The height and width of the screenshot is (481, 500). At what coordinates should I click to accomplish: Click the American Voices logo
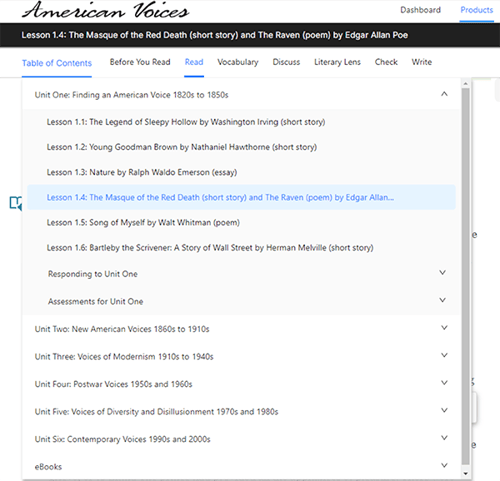105,10
